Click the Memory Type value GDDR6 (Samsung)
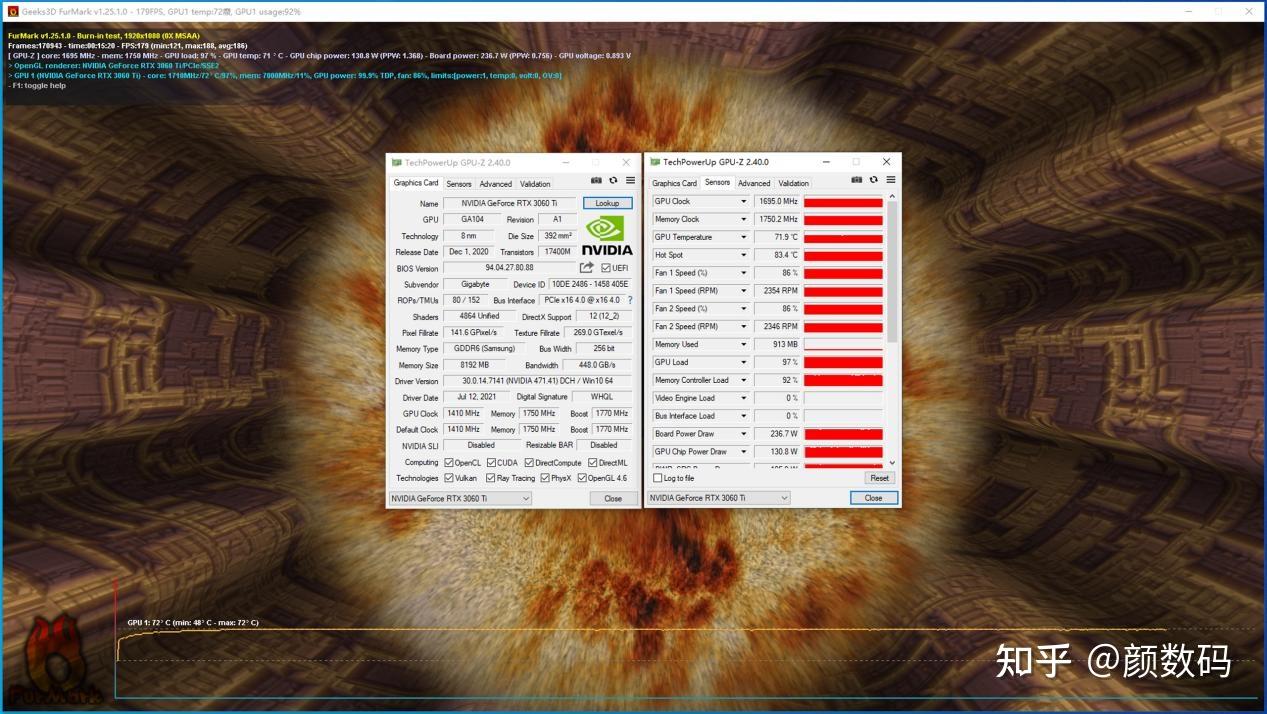This screenshot has height=714, width=1267. pos(484,349)
